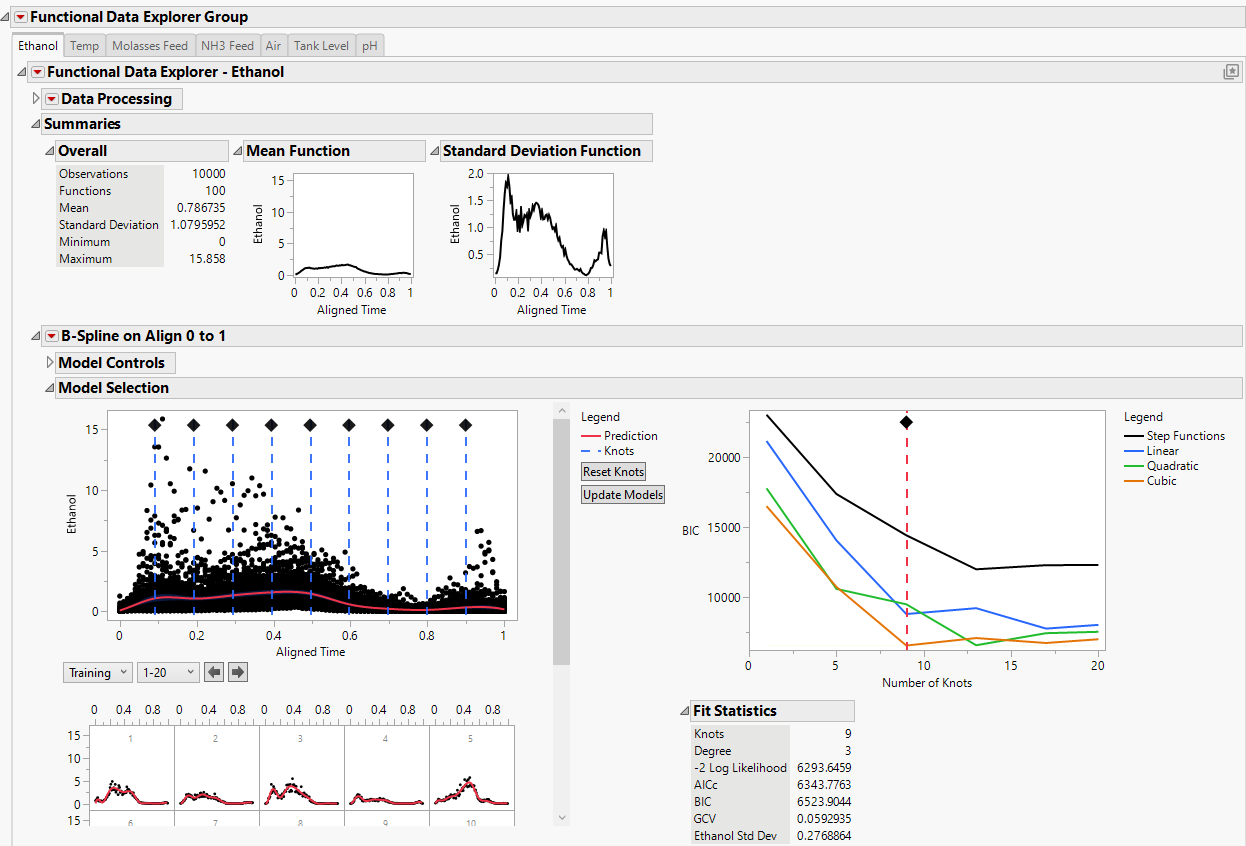Open the B-Spline red triangle menu
1246x846 pixels.
click(x=52, y=335)
